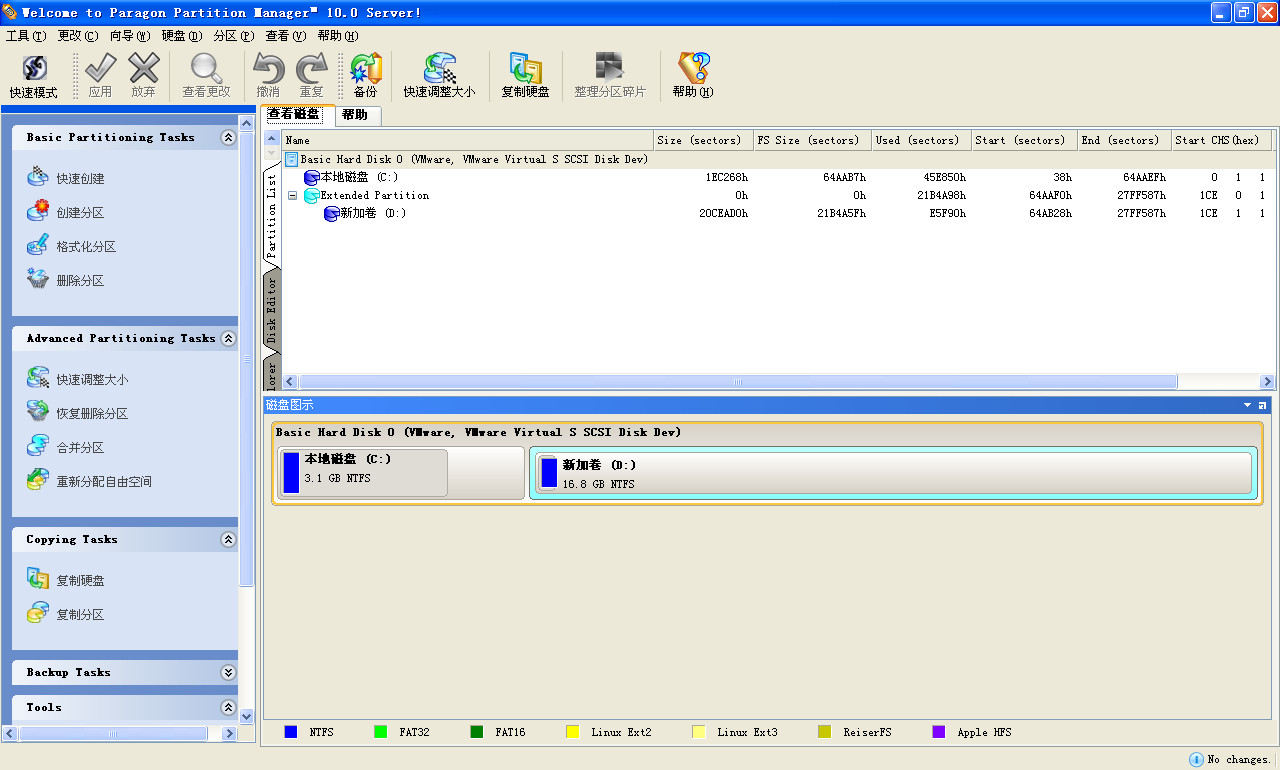Open the 分区 menu
The image size is (1280, 770).
[x=233, y=36]
